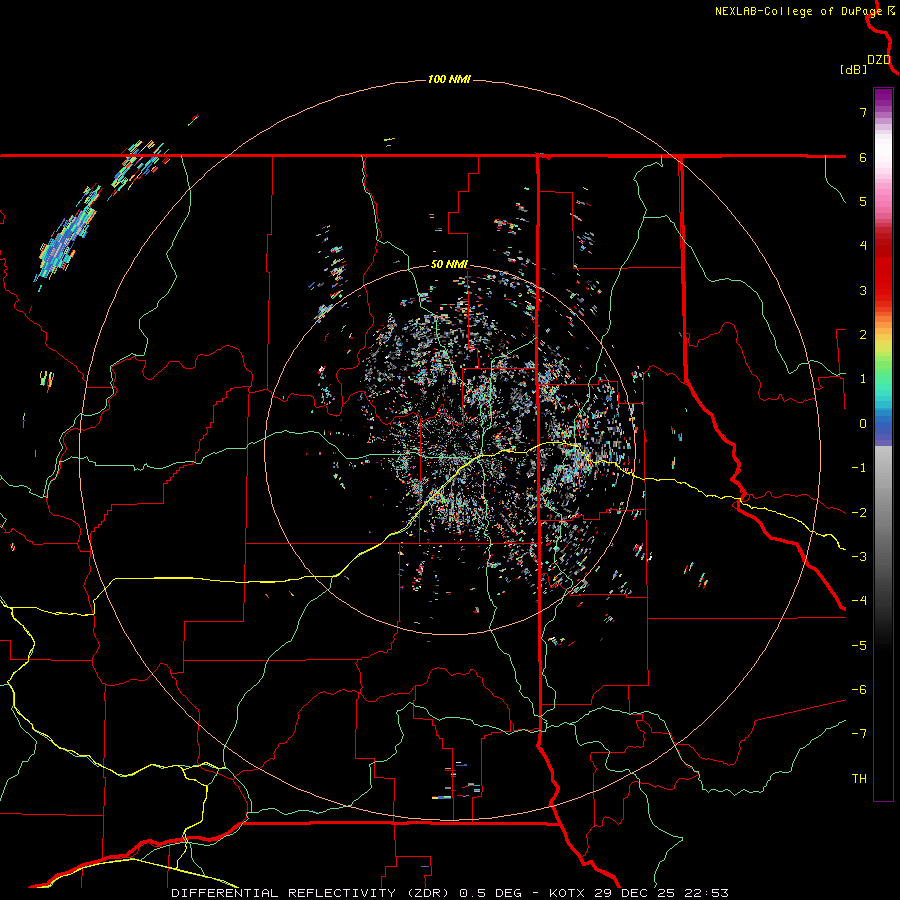Screen dimensions: 900x900
Task: Click the -6 value on color scale
Action: [x=859, y=690]
